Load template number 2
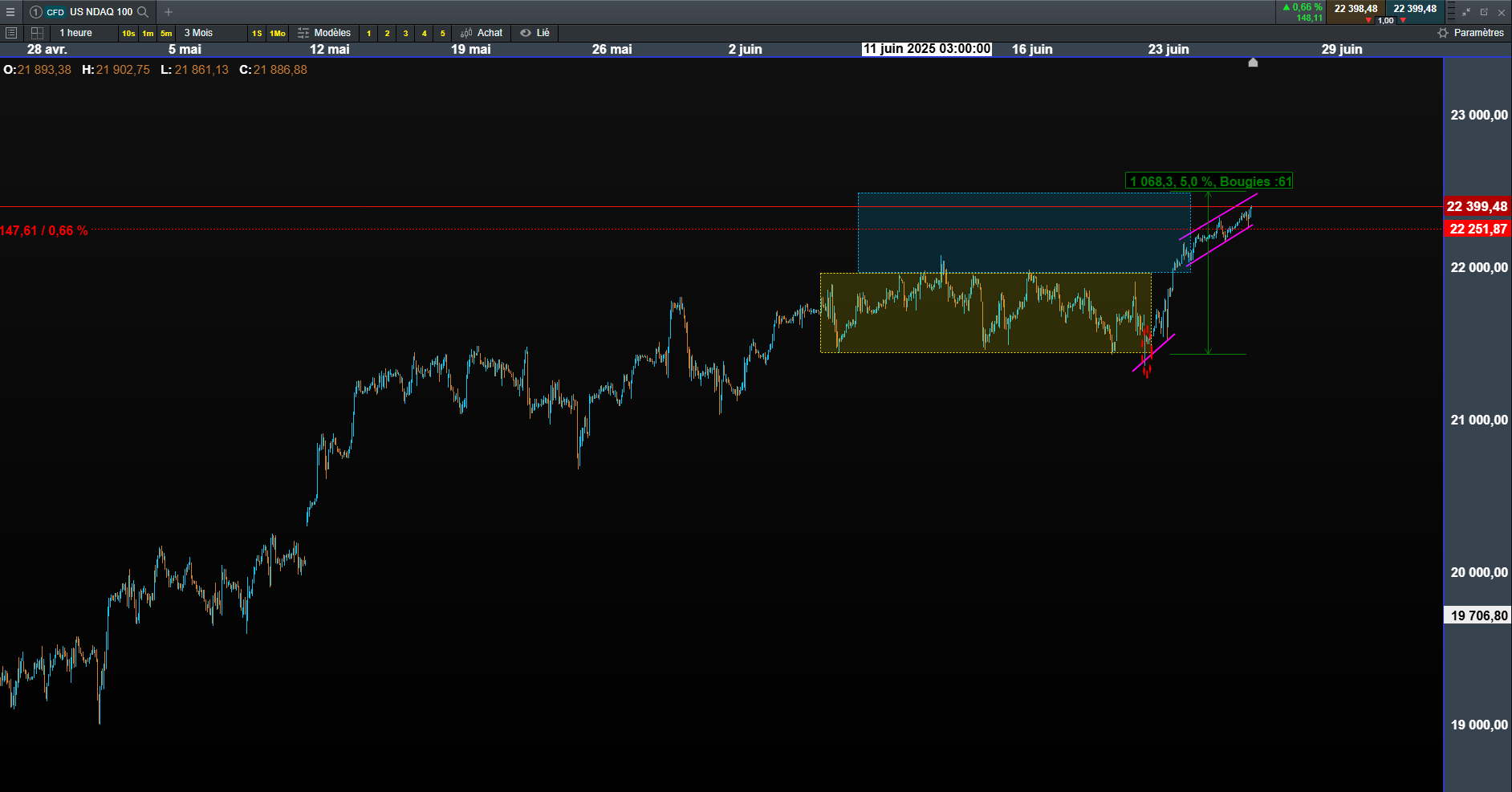 point(387,33)
